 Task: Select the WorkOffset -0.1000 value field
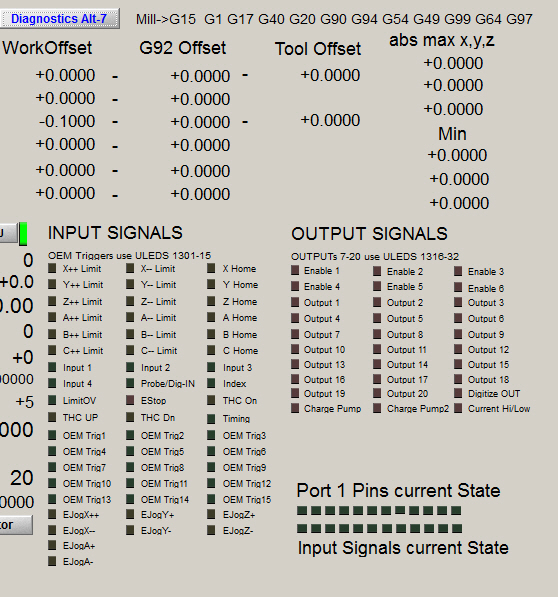(67, 121)
